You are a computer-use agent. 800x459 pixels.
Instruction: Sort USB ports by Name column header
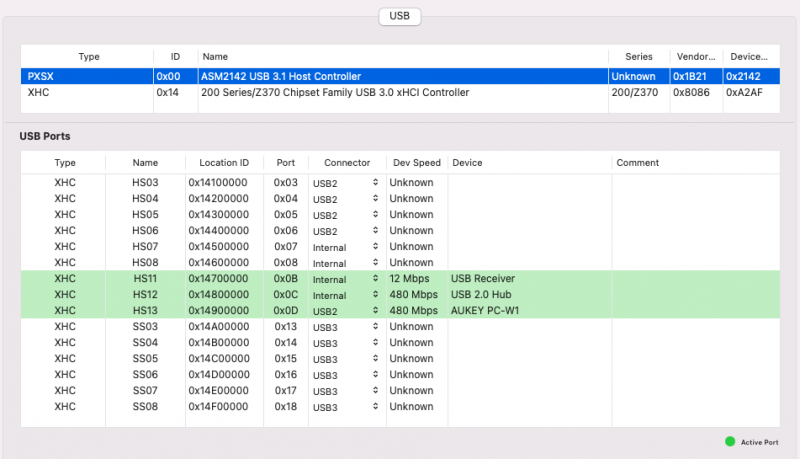pyautogui.click(x=145, y=162)
